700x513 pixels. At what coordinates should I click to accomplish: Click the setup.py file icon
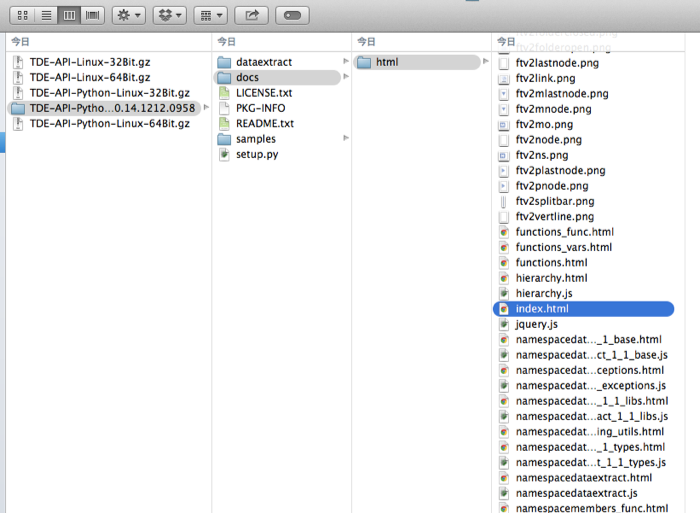(225, 154)
